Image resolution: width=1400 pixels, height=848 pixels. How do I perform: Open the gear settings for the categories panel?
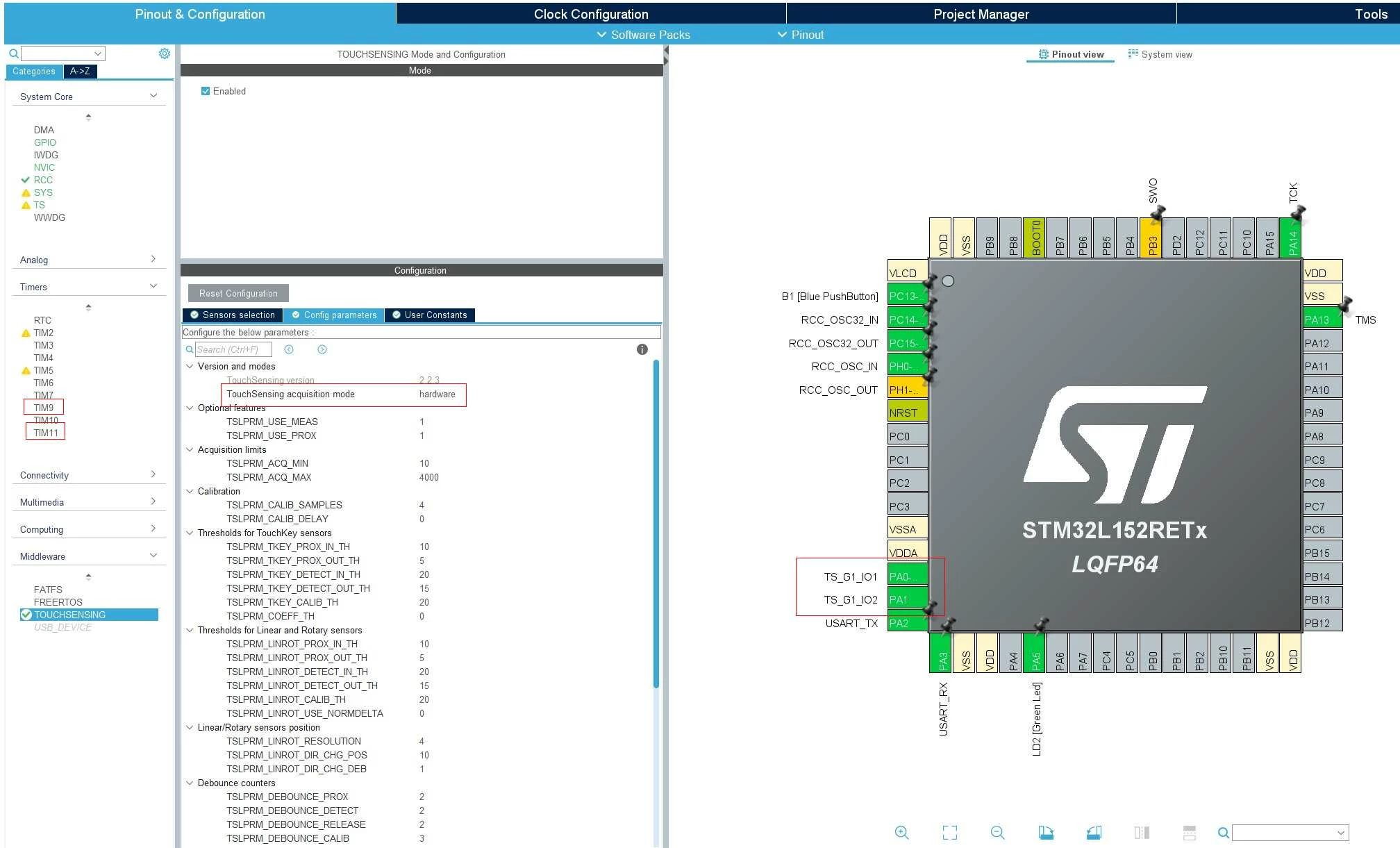pos(165,53)
